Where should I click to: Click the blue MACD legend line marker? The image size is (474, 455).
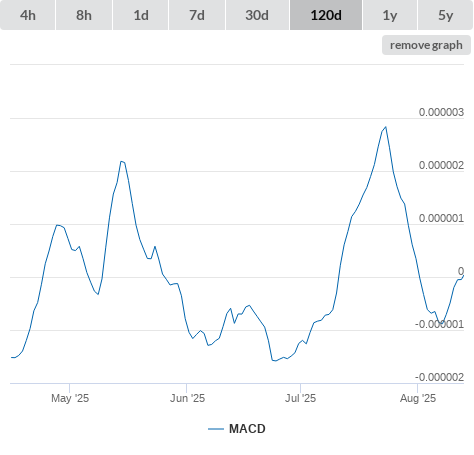216,429
